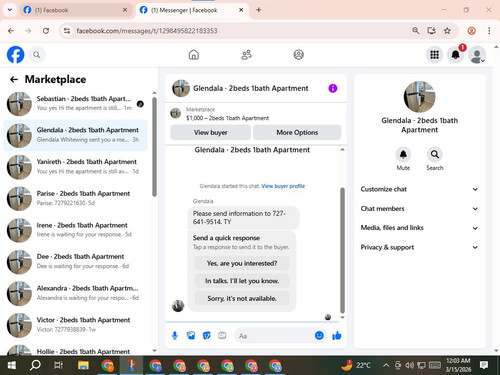The height and width of the screenshot is (375, 500).
Task: Open Chrome zoom magnifier icon
Action: 416,31
